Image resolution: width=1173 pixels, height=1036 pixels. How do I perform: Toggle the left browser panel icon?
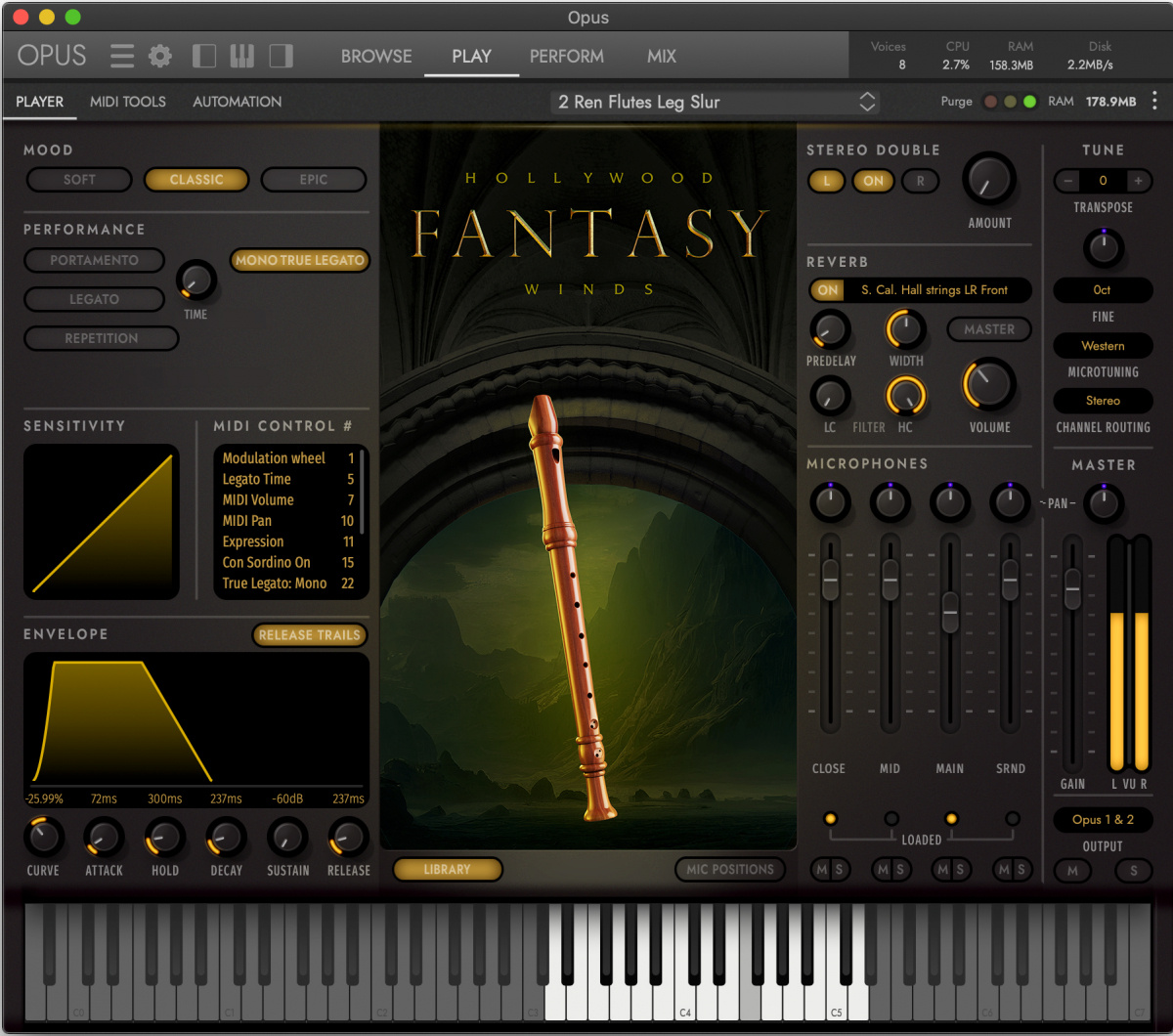pyautogui.click(x=204, y=56)
